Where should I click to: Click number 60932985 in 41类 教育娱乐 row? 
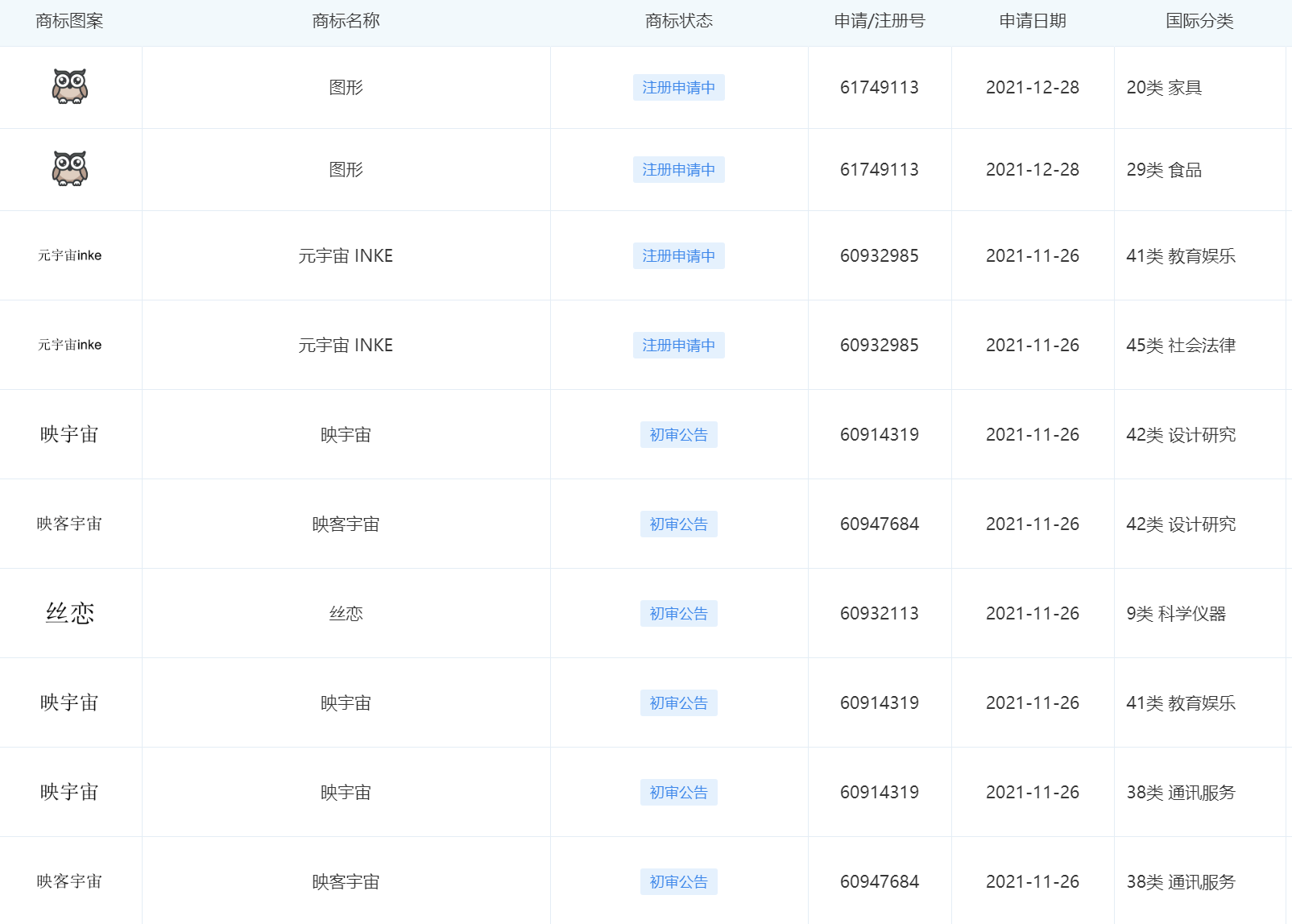[880, 255]
